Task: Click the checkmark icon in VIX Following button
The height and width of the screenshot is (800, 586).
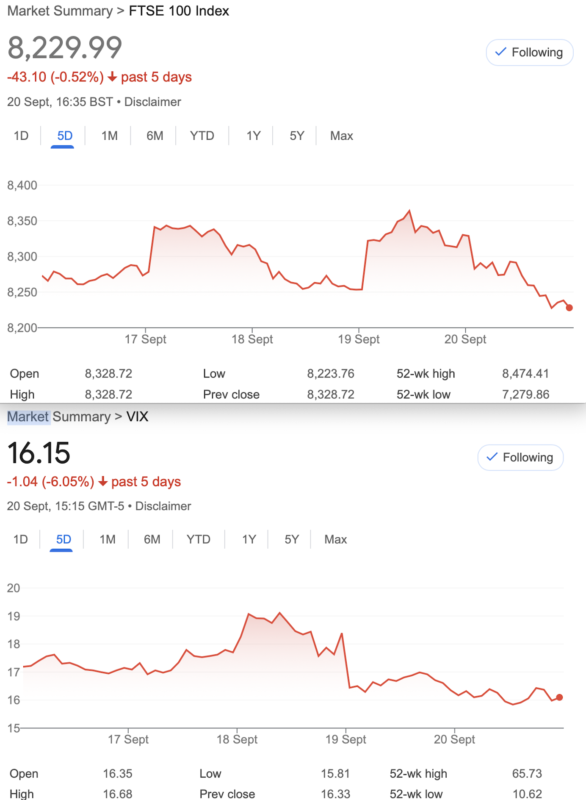Action: click(492, 457)
